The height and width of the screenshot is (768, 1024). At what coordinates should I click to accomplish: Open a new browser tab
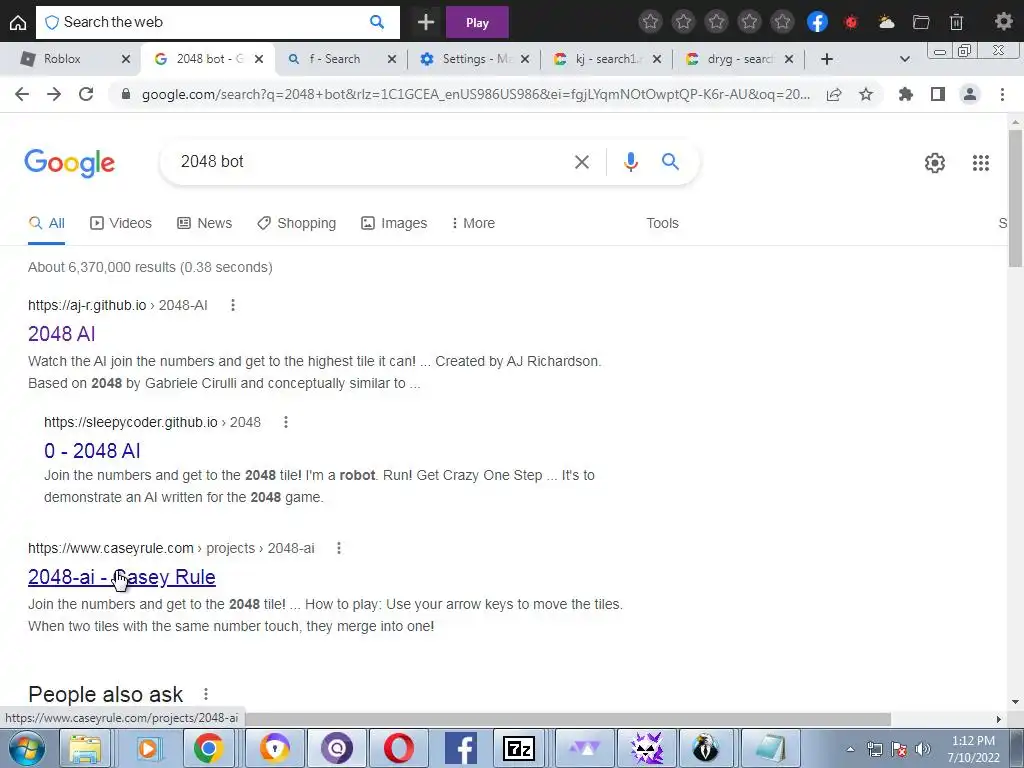[x=827, y=59]
